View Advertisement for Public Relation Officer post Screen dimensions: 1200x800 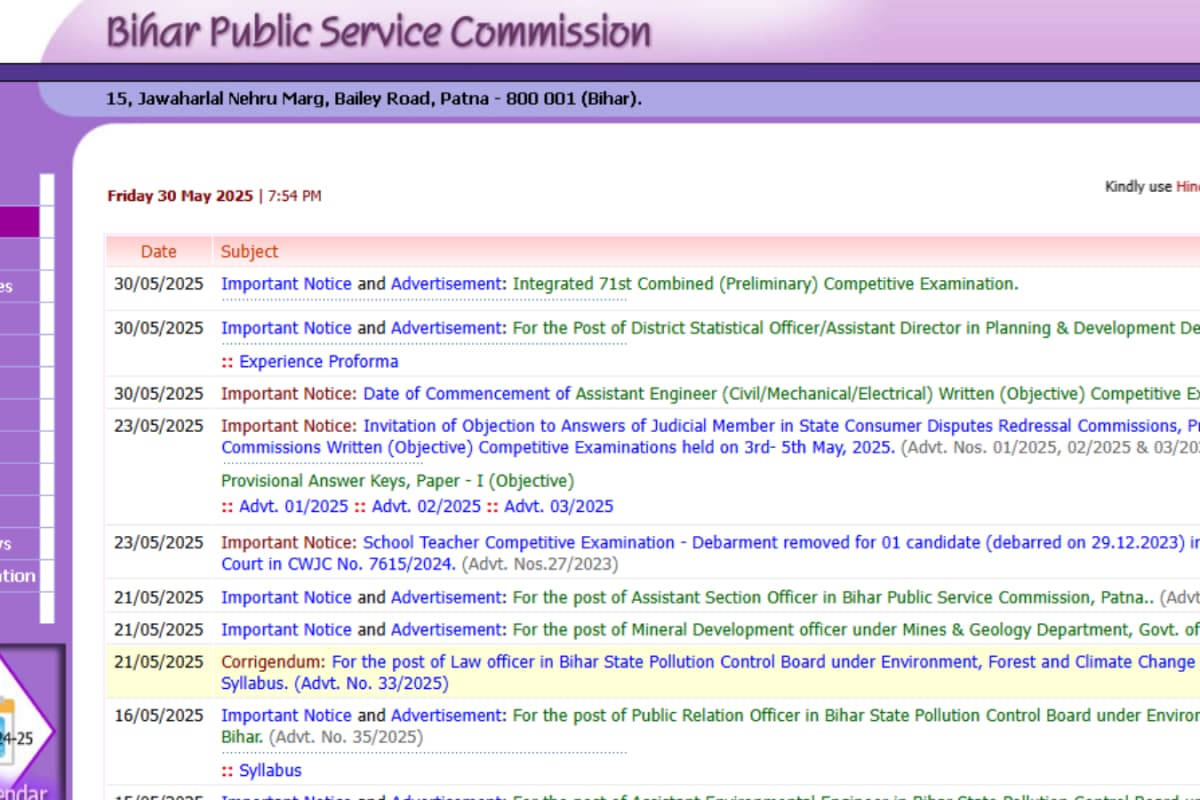tap(446, 716)
